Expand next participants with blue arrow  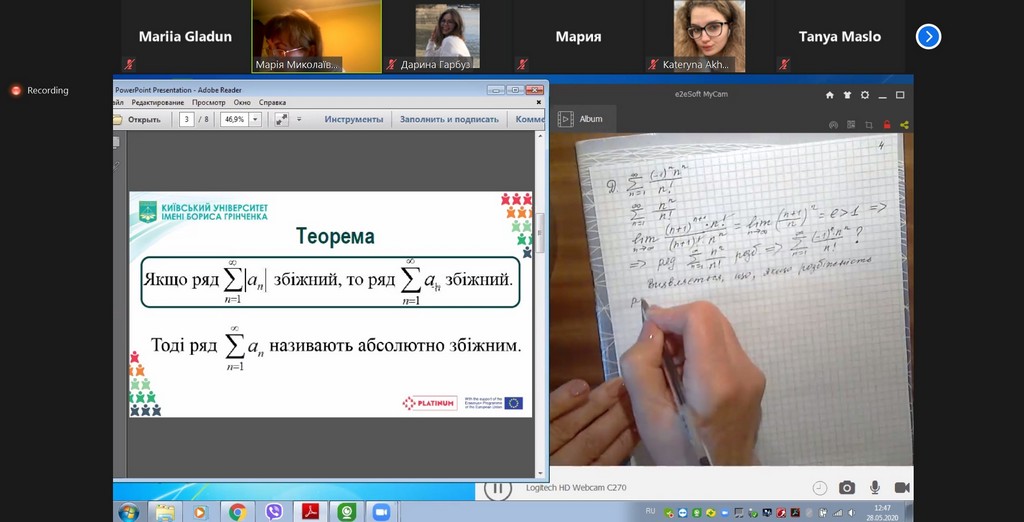pos(928,36)
